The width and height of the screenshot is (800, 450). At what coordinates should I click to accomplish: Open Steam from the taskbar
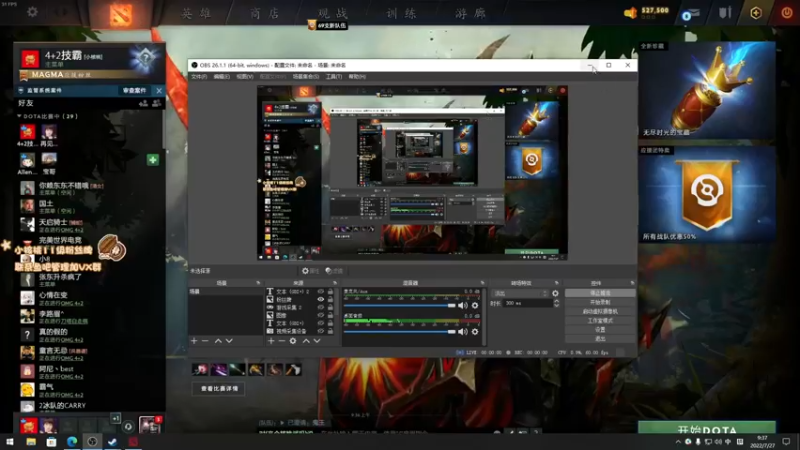pyautogui.click(x=112, y=442)
